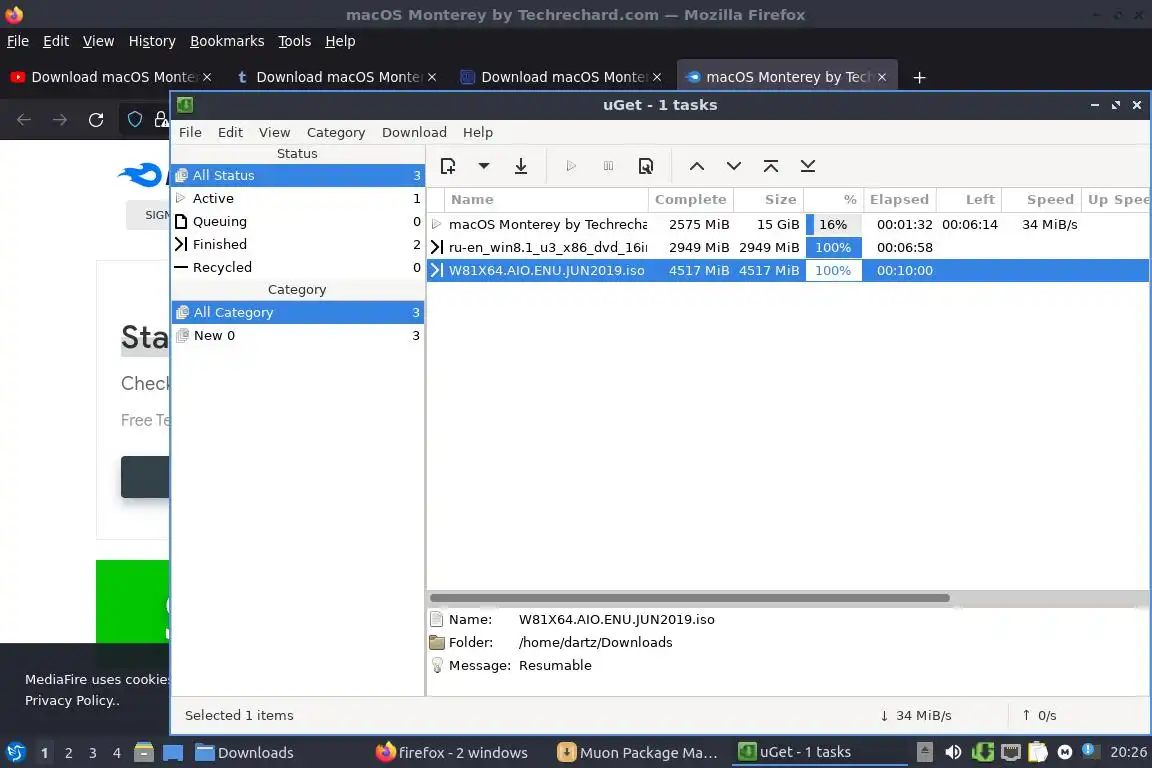Click the 100% progress bar of ru-en_win8.1
The height and width of the screenshot is (768, 1152).
834,247
